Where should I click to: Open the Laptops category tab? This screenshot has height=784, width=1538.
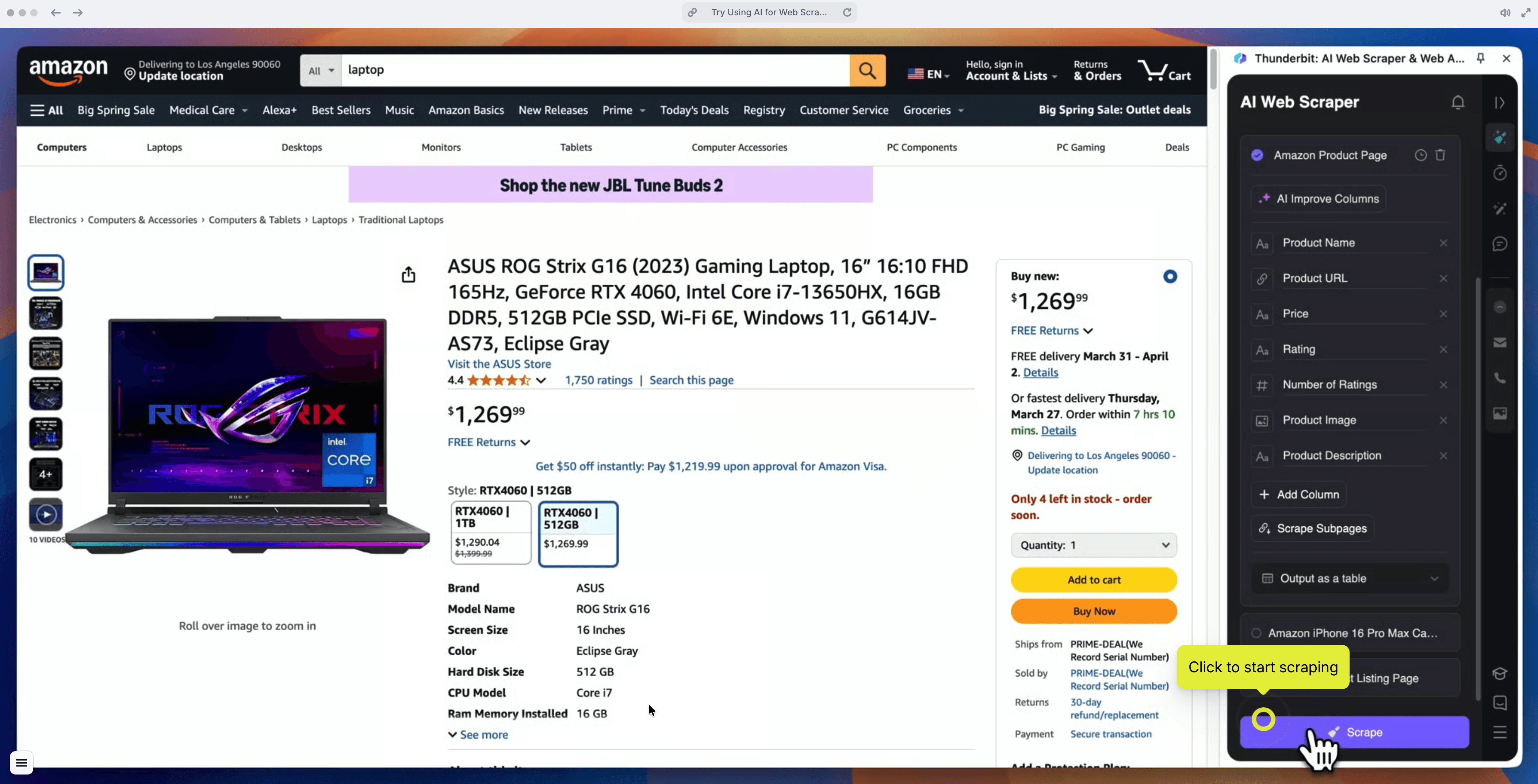(x=164, y=147)
